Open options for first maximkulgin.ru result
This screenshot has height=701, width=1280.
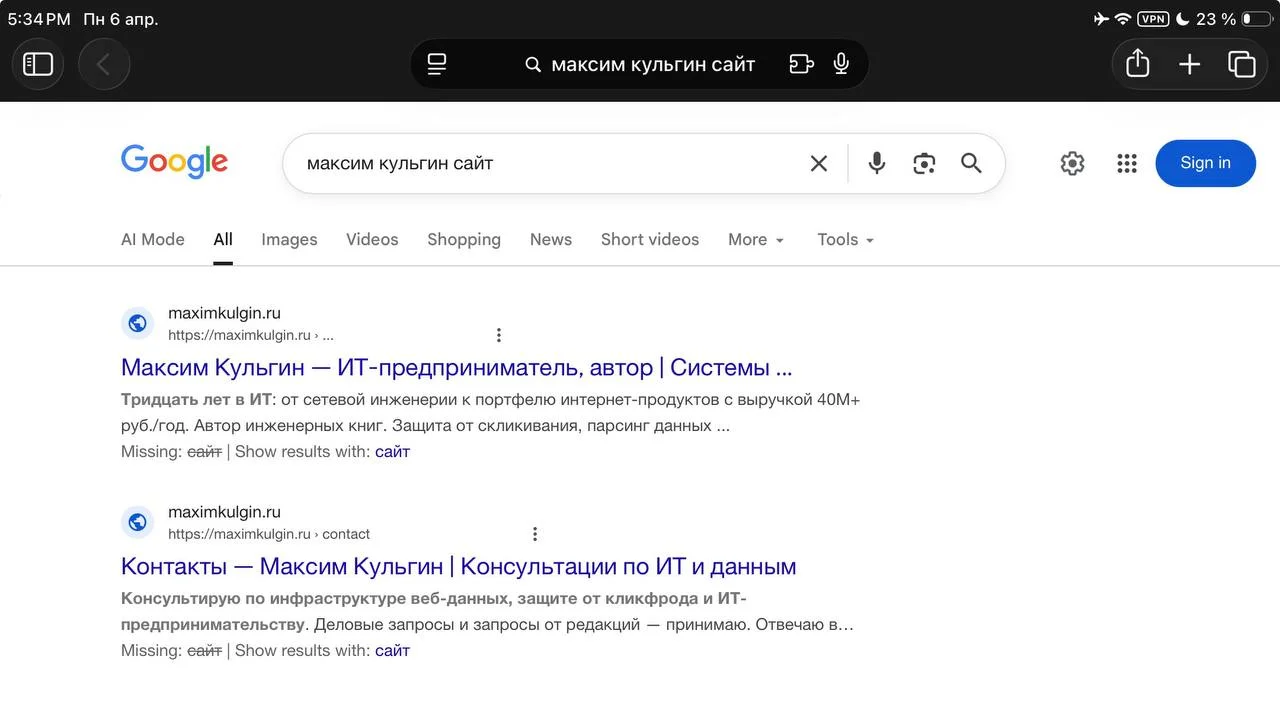(499, 335)
